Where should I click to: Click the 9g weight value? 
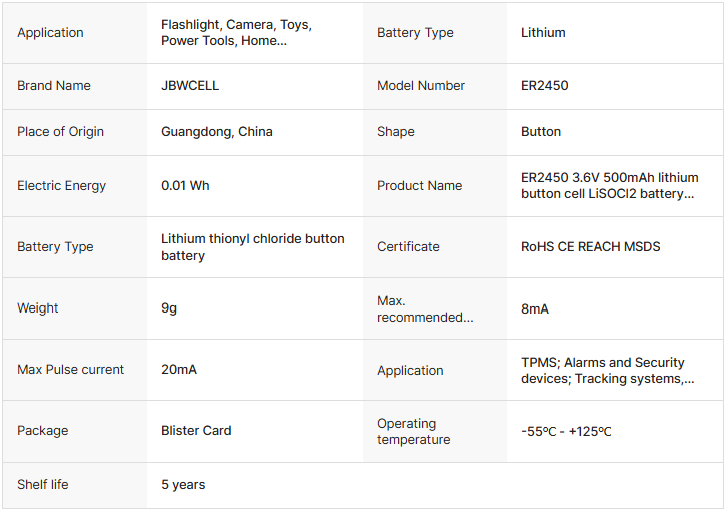click(x=169, y=309)
